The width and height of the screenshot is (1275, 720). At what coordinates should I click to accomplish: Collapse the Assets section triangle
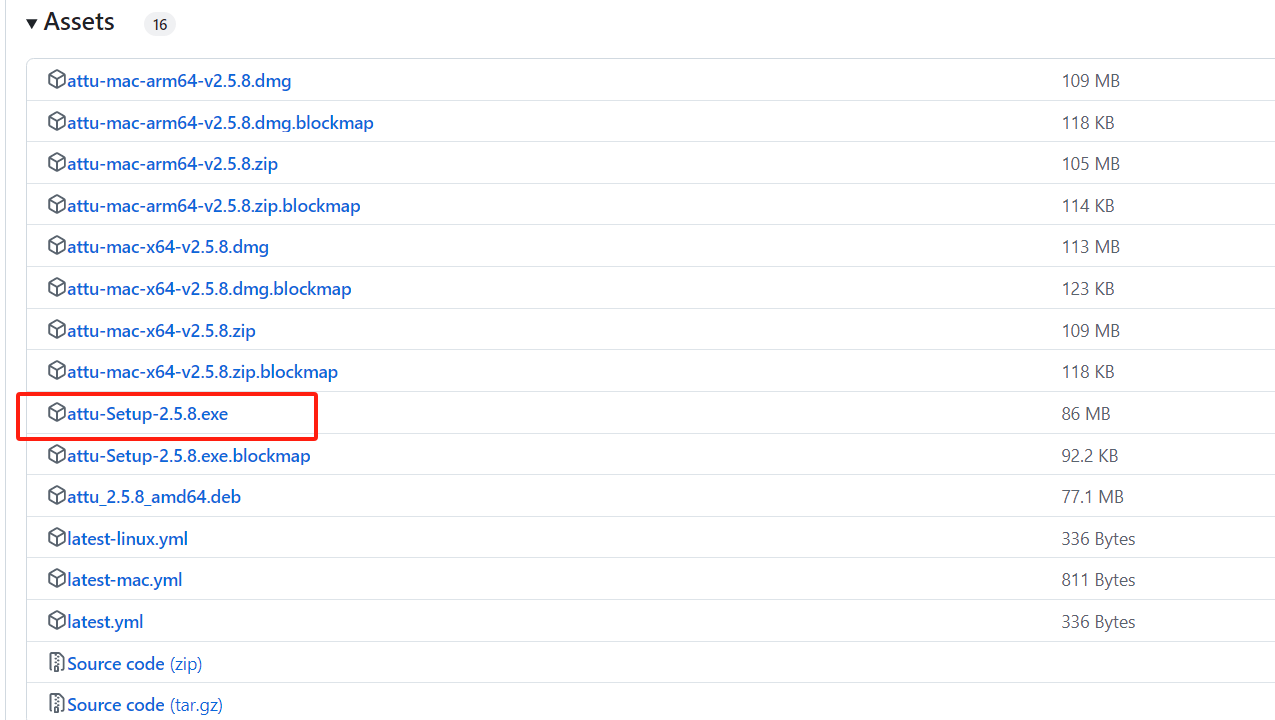32,23
